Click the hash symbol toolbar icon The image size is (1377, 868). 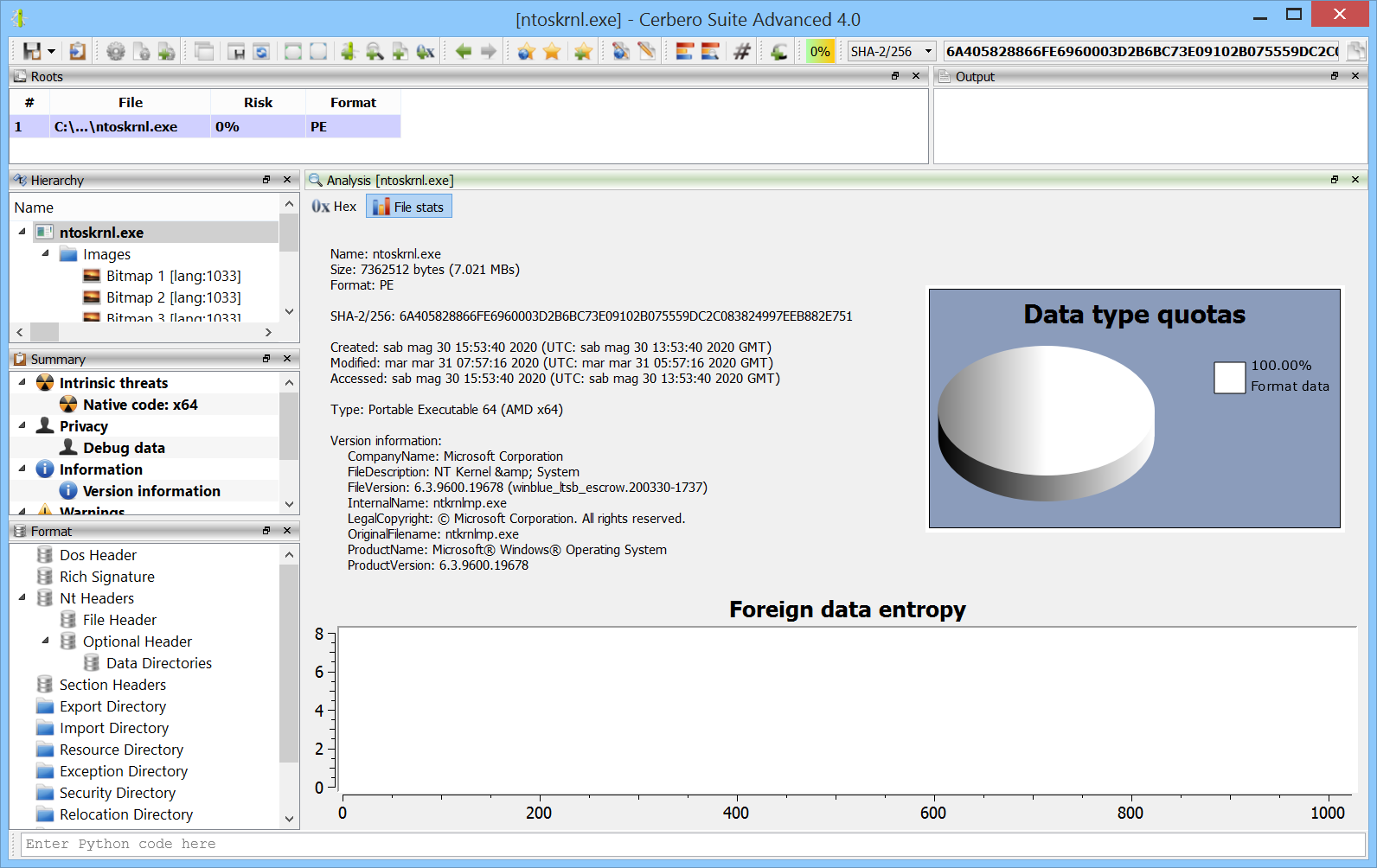[x=741, y=51]
